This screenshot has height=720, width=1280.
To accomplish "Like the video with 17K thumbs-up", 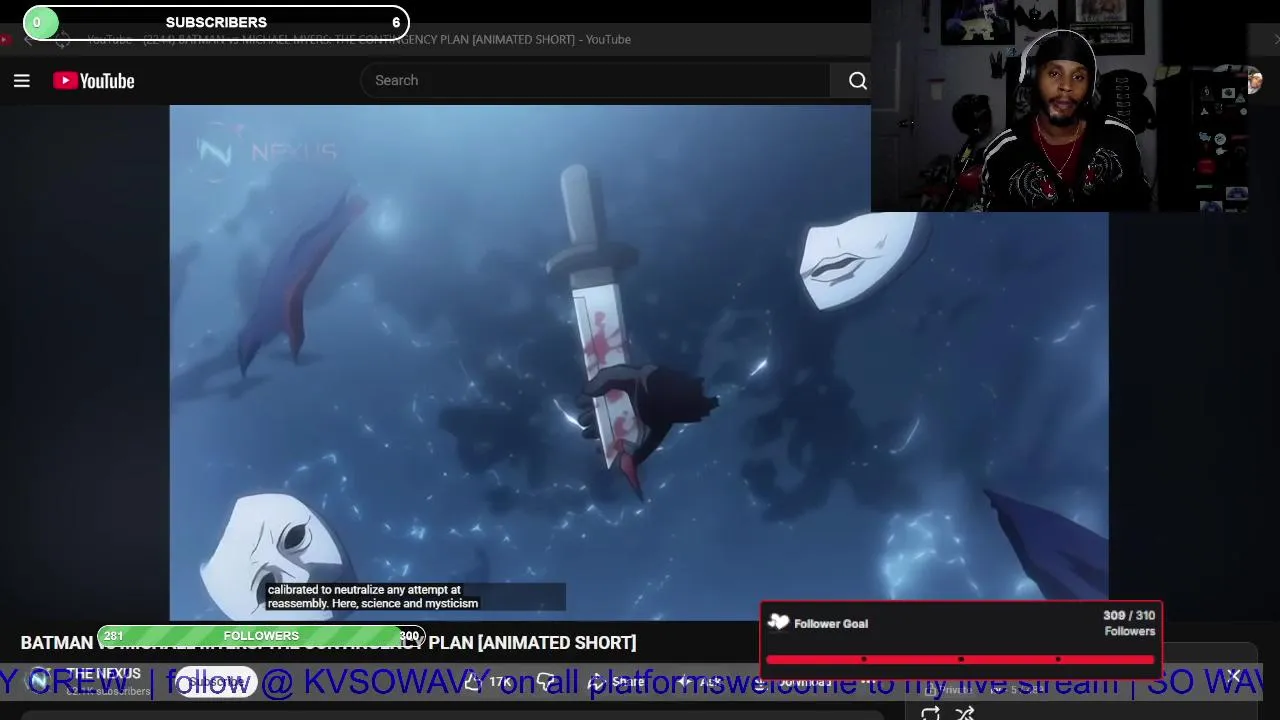I will tap(490, 682).
